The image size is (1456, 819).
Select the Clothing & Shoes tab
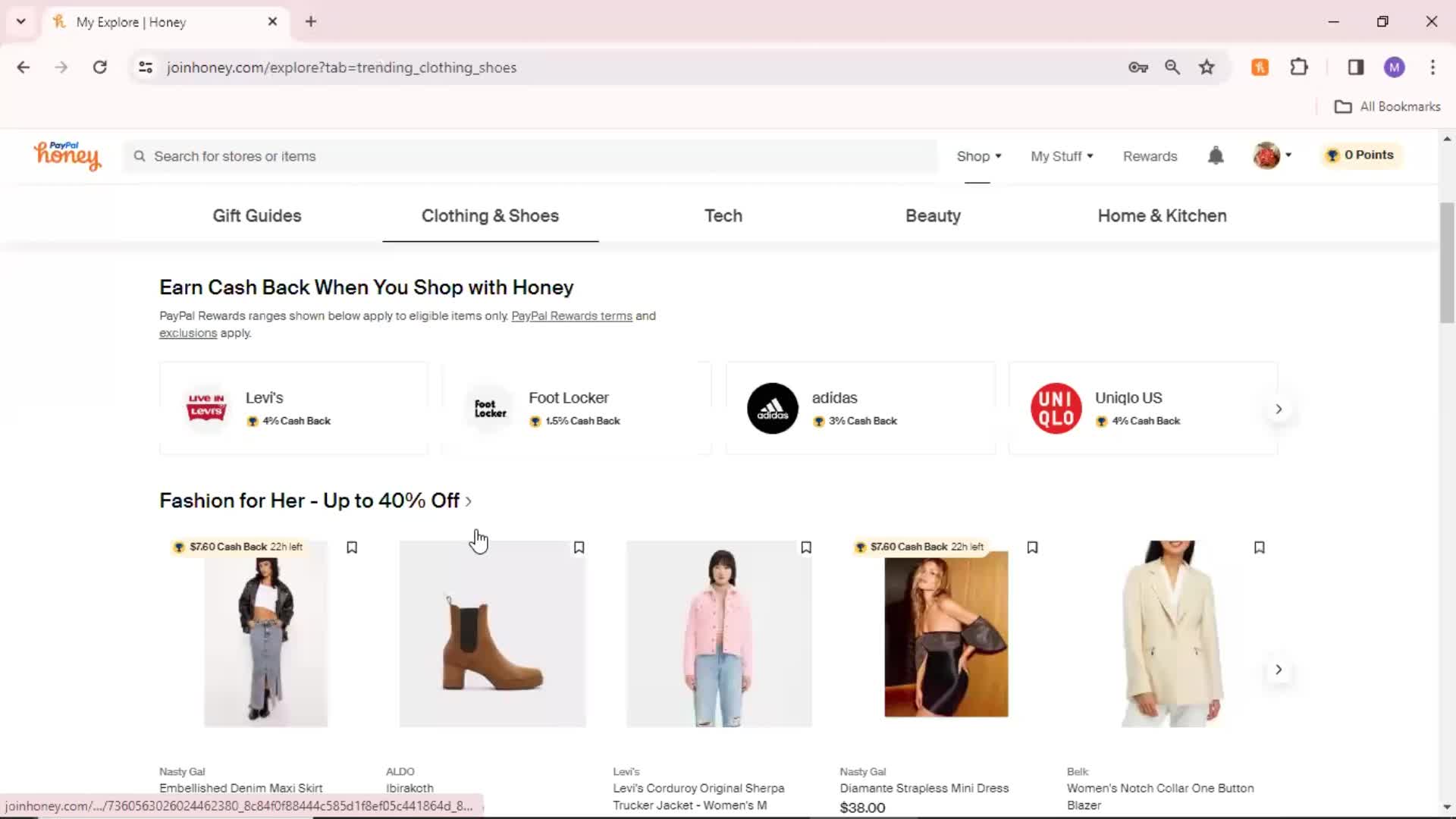pyautogui.click(x=490, y=215)
